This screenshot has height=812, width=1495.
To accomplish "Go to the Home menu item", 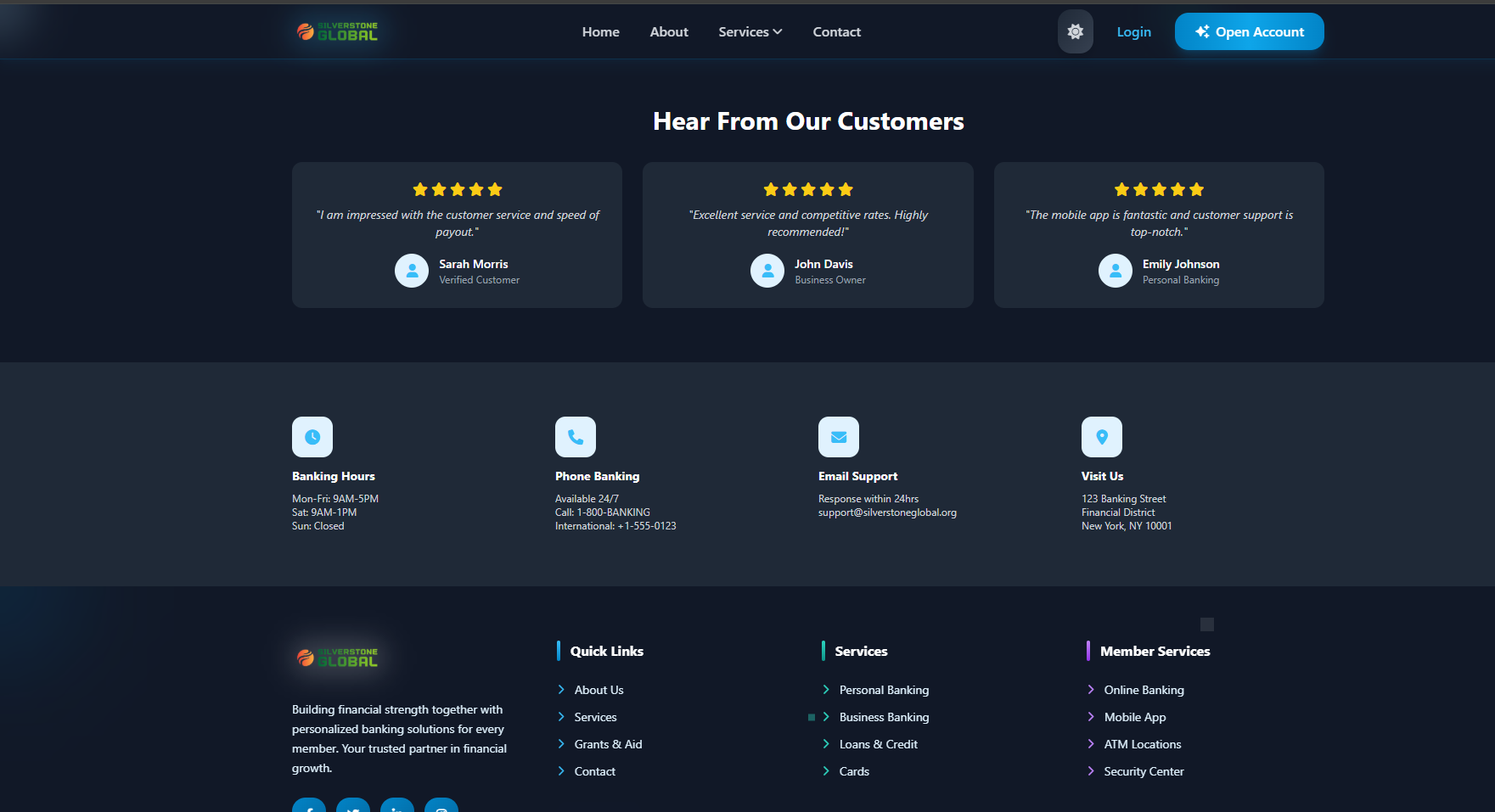I will pyautogui.click(x=601, y=31).
